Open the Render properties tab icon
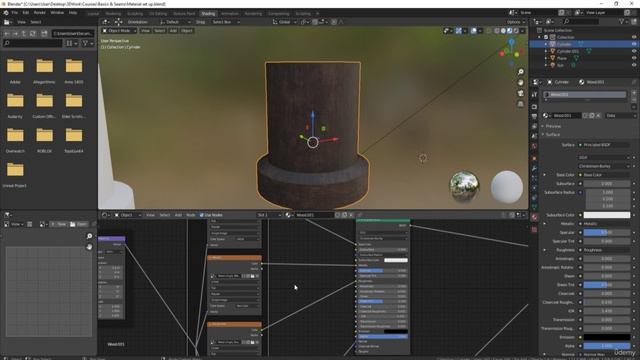The image size is (640, 360). (x=534, y=107)
